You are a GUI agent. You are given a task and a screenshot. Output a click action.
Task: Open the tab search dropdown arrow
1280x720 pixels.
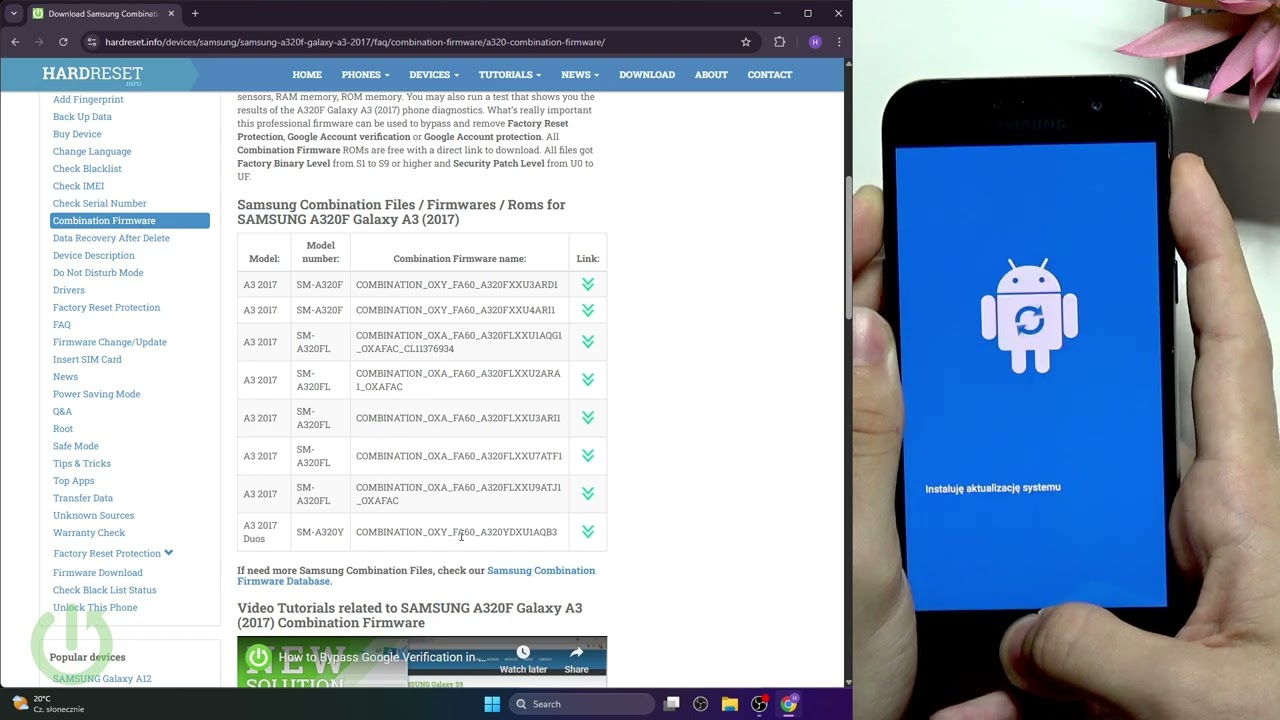14,14
